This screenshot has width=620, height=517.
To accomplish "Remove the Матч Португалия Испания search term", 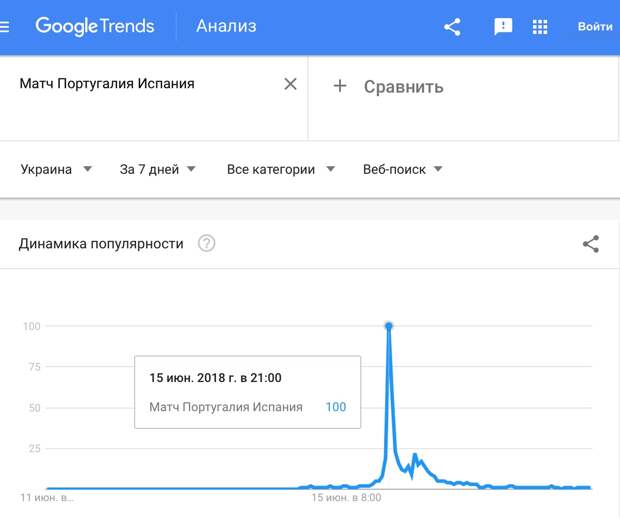I will tap(290, 84).
